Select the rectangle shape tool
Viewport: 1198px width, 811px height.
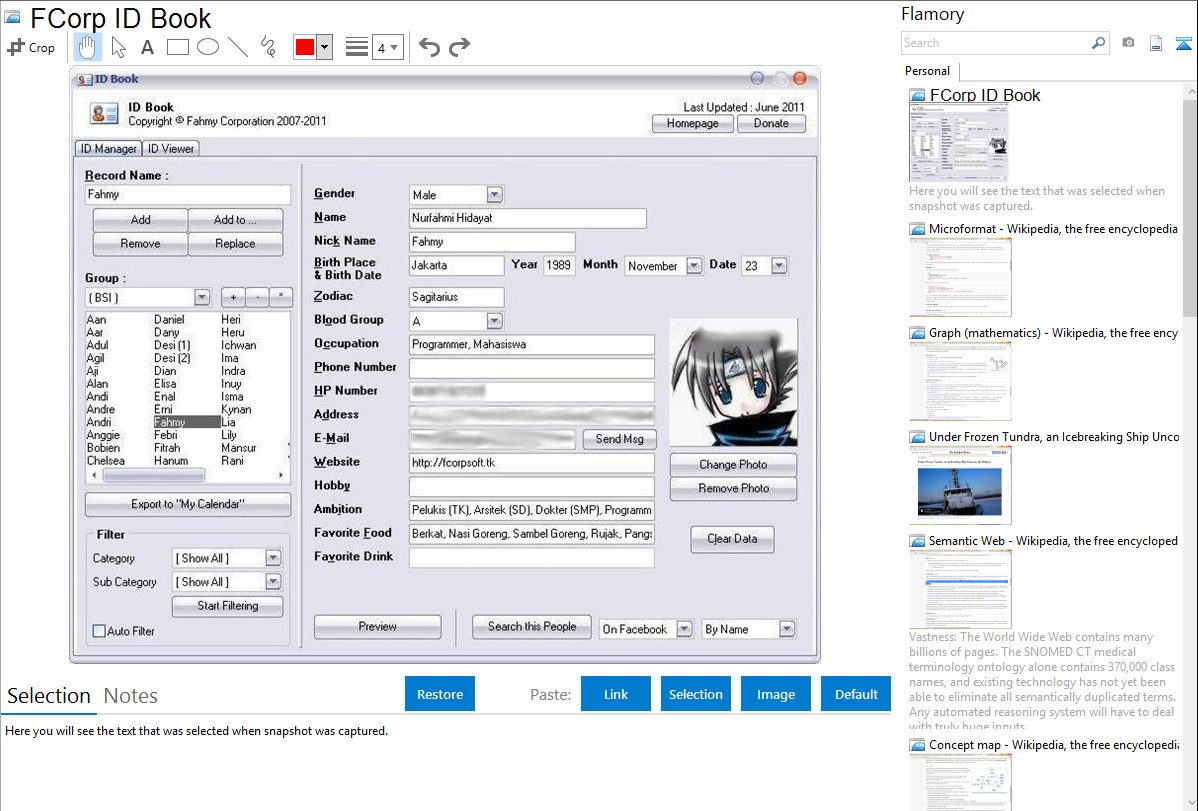pyautogui.click(x=177, y=47)
